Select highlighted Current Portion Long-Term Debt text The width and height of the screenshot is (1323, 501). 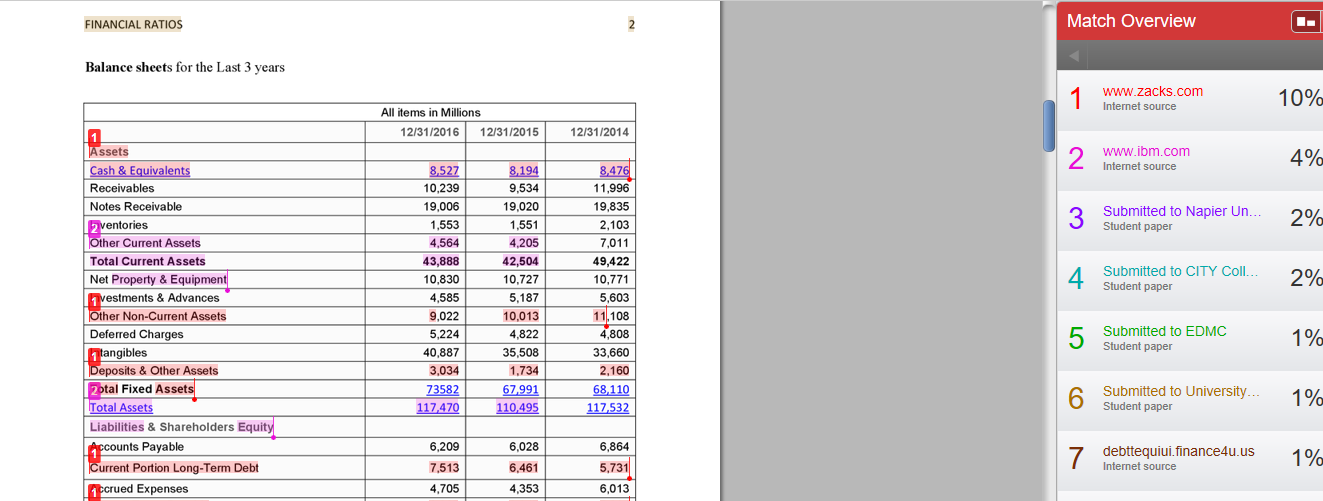[x=174, y=468]
